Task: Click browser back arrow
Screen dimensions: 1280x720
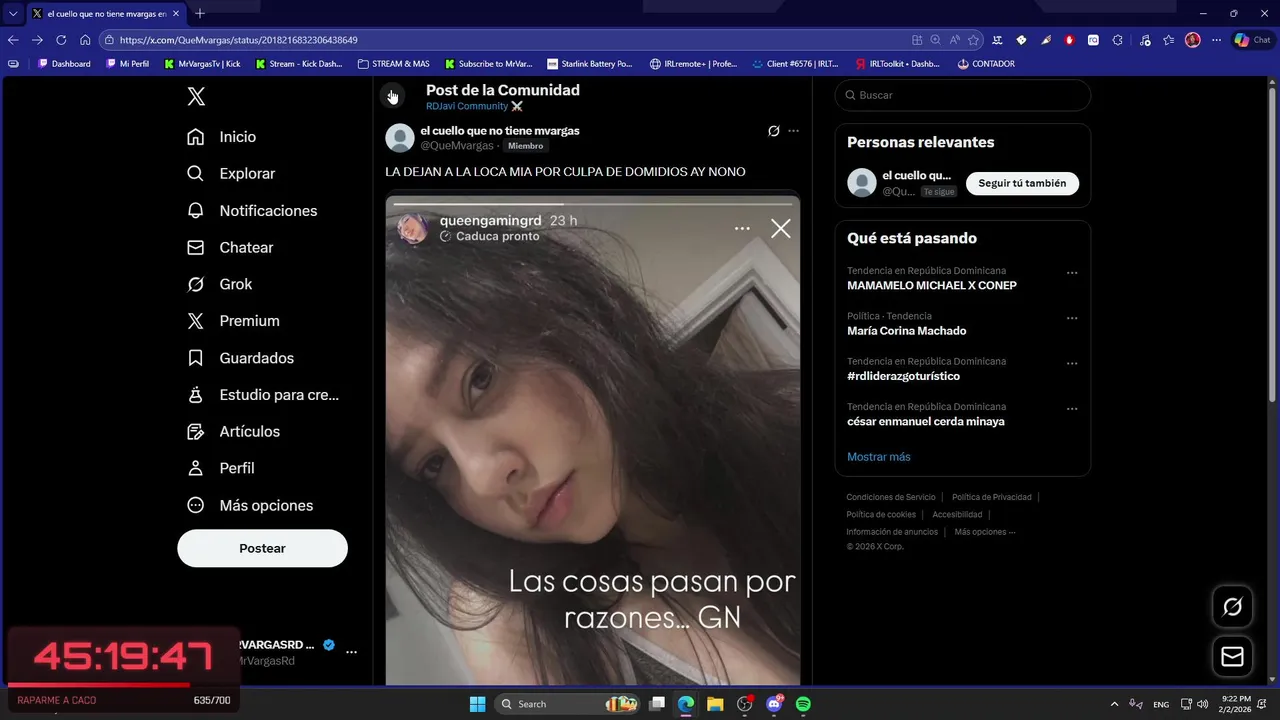Action: coord(13,40)
